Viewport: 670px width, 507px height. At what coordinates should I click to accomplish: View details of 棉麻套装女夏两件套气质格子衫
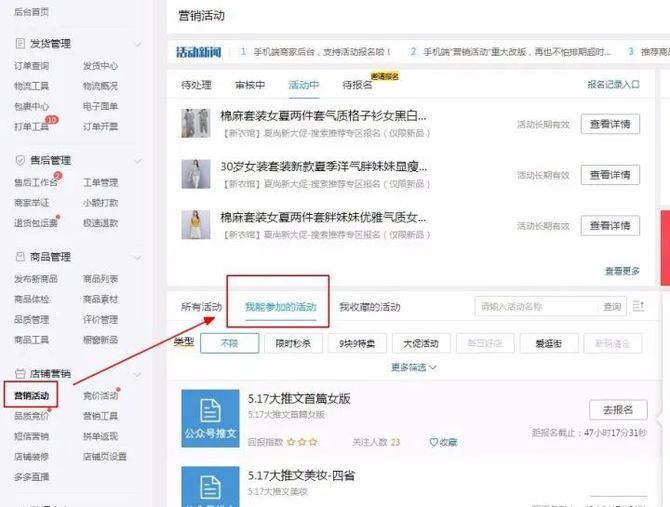pos(610,124)
